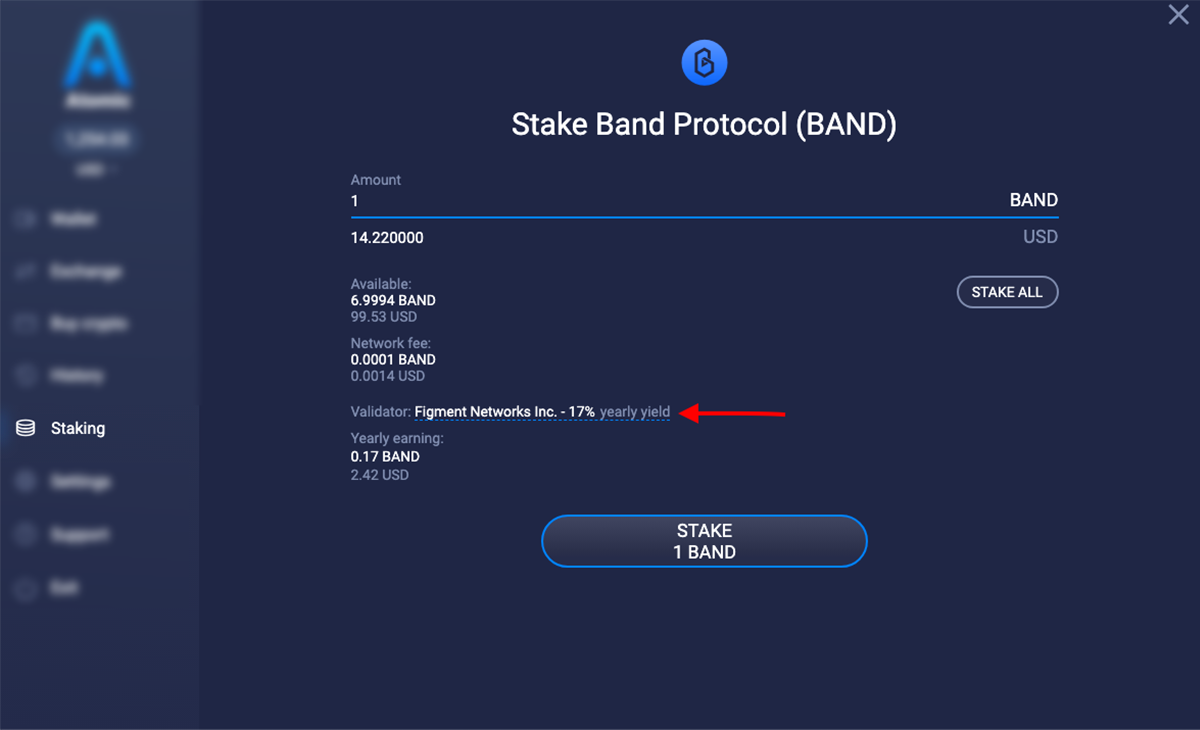The height and width of the screenshot is (730, 1200).
Task: Open the History icon in the sidebar
Action: click(25, 375)
